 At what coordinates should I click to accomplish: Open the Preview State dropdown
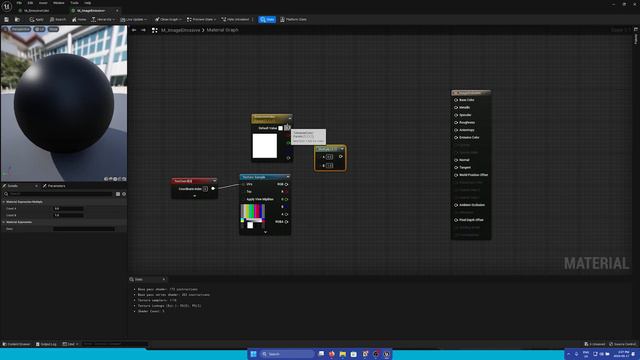202,19
